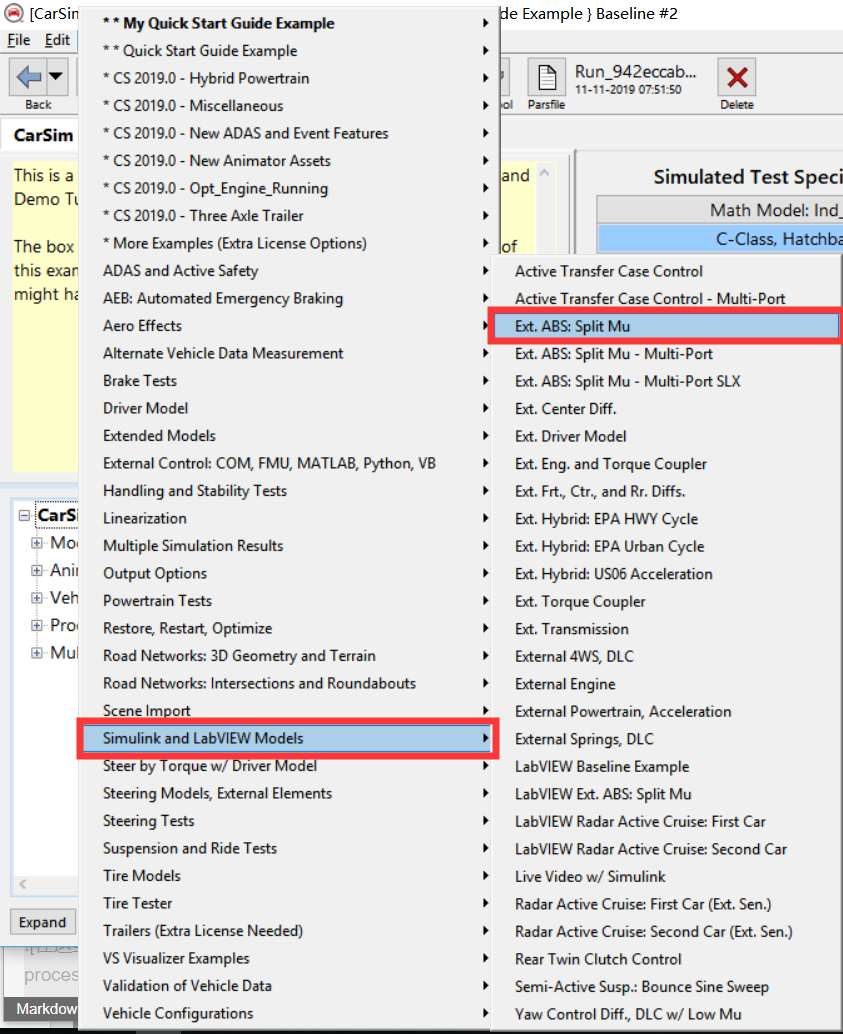Select Quick Start Guide Example entry

click(289, 51)
